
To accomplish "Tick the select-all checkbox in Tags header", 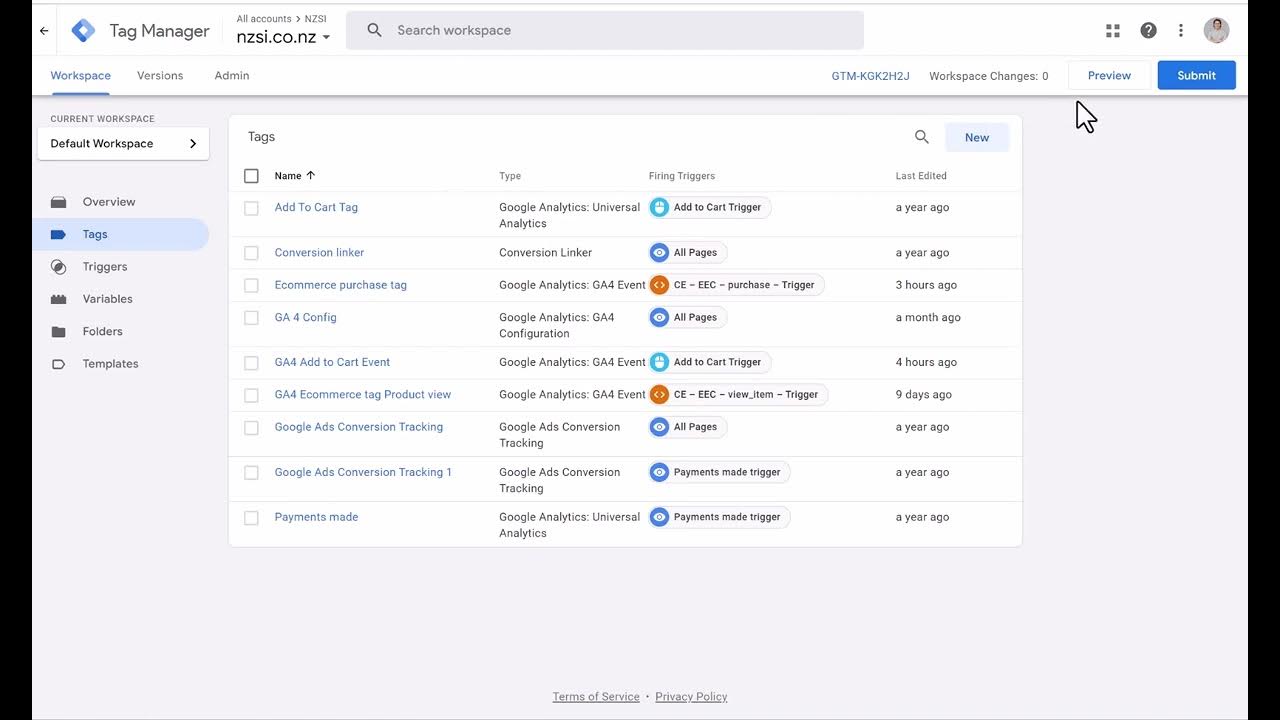I will pyautogui.click(x=251, y=176).
